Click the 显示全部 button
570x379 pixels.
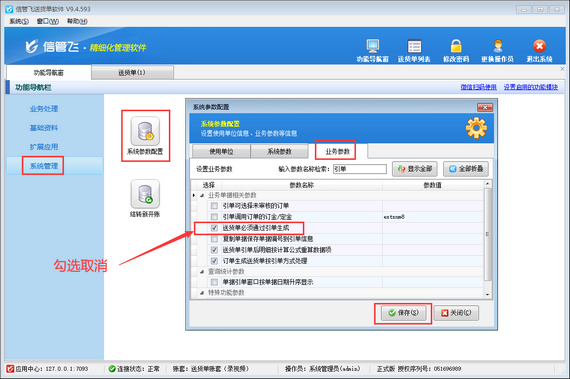415,169
